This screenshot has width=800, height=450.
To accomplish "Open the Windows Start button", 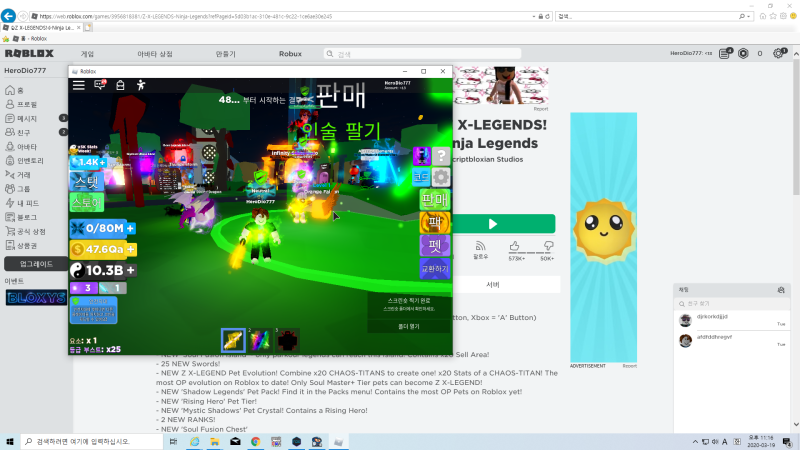I will [x=10, y=441].
